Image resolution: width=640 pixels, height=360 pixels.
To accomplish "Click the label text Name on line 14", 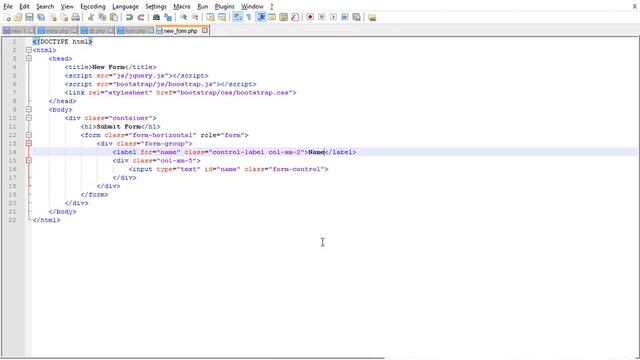I will [x=316, y=152].
